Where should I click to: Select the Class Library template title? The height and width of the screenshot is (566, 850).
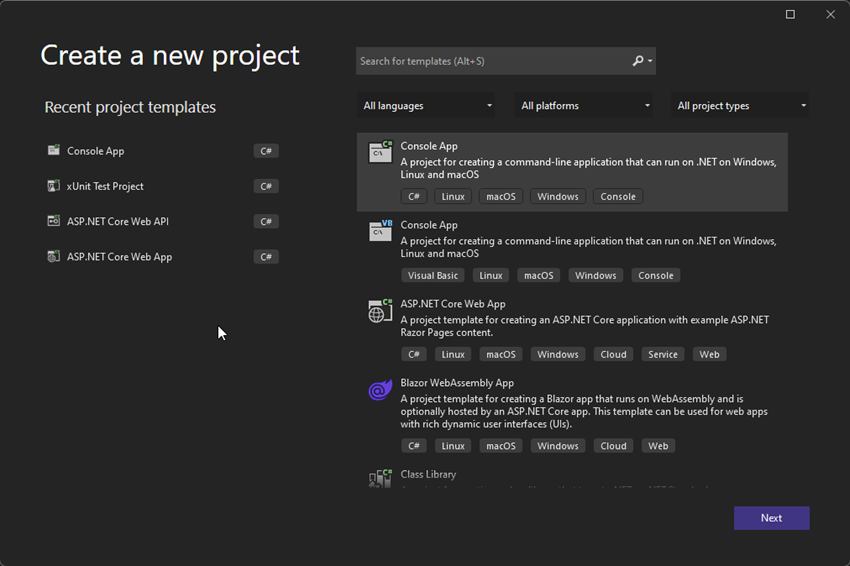(x=428, y=474)
